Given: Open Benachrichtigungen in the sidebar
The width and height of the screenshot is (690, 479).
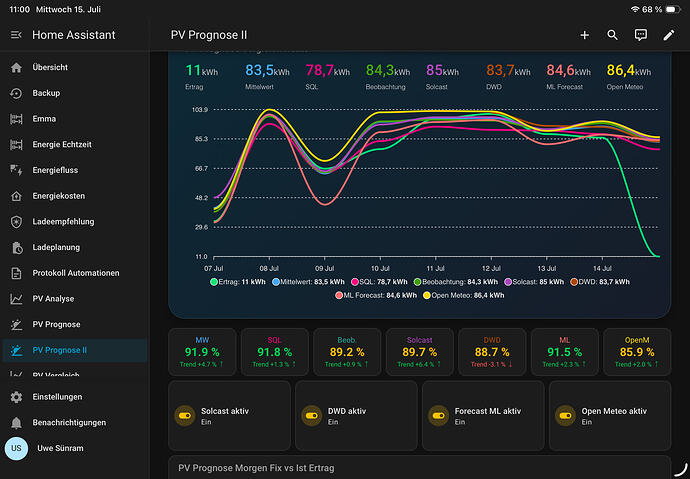Looking at the screenshot, I should tap(75, 423).
